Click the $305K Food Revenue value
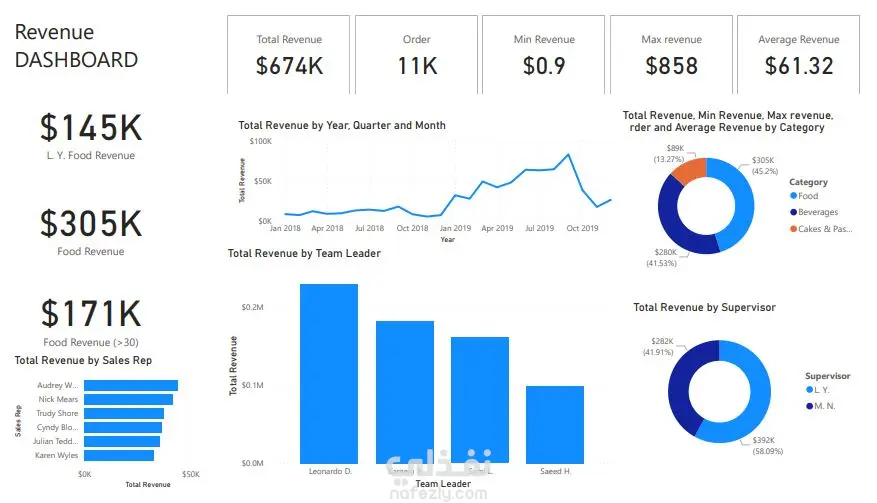This screenshot has width=877, height=503. 91,223
